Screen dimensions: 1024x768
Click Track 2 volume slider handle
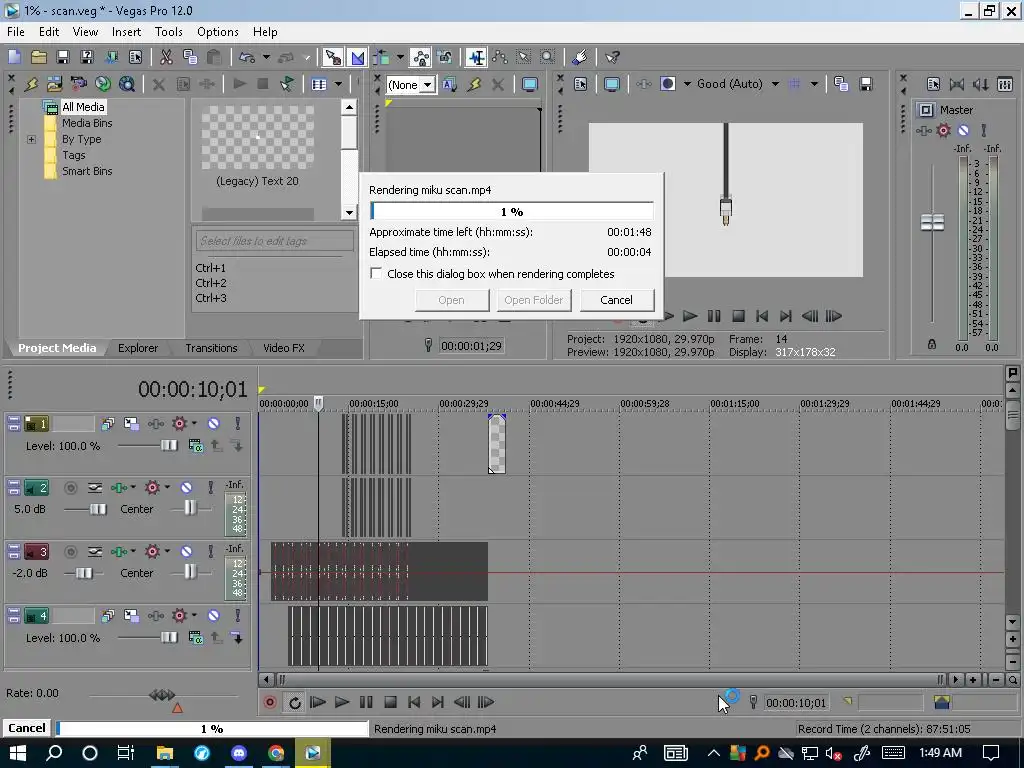point(98,509)
